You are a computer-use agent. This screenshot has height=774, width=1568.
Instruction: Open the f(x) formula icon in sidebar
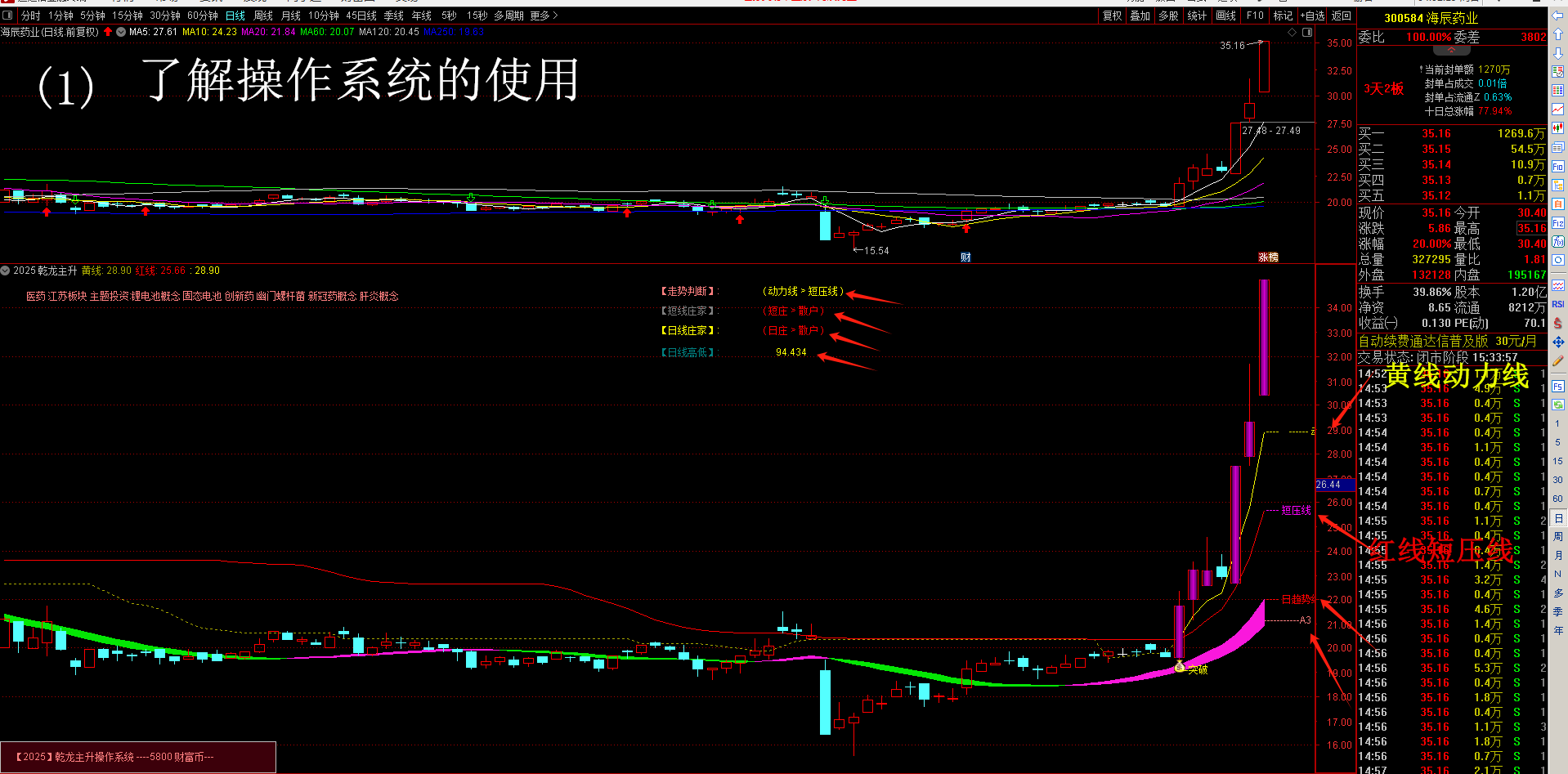coord(1558,241)
